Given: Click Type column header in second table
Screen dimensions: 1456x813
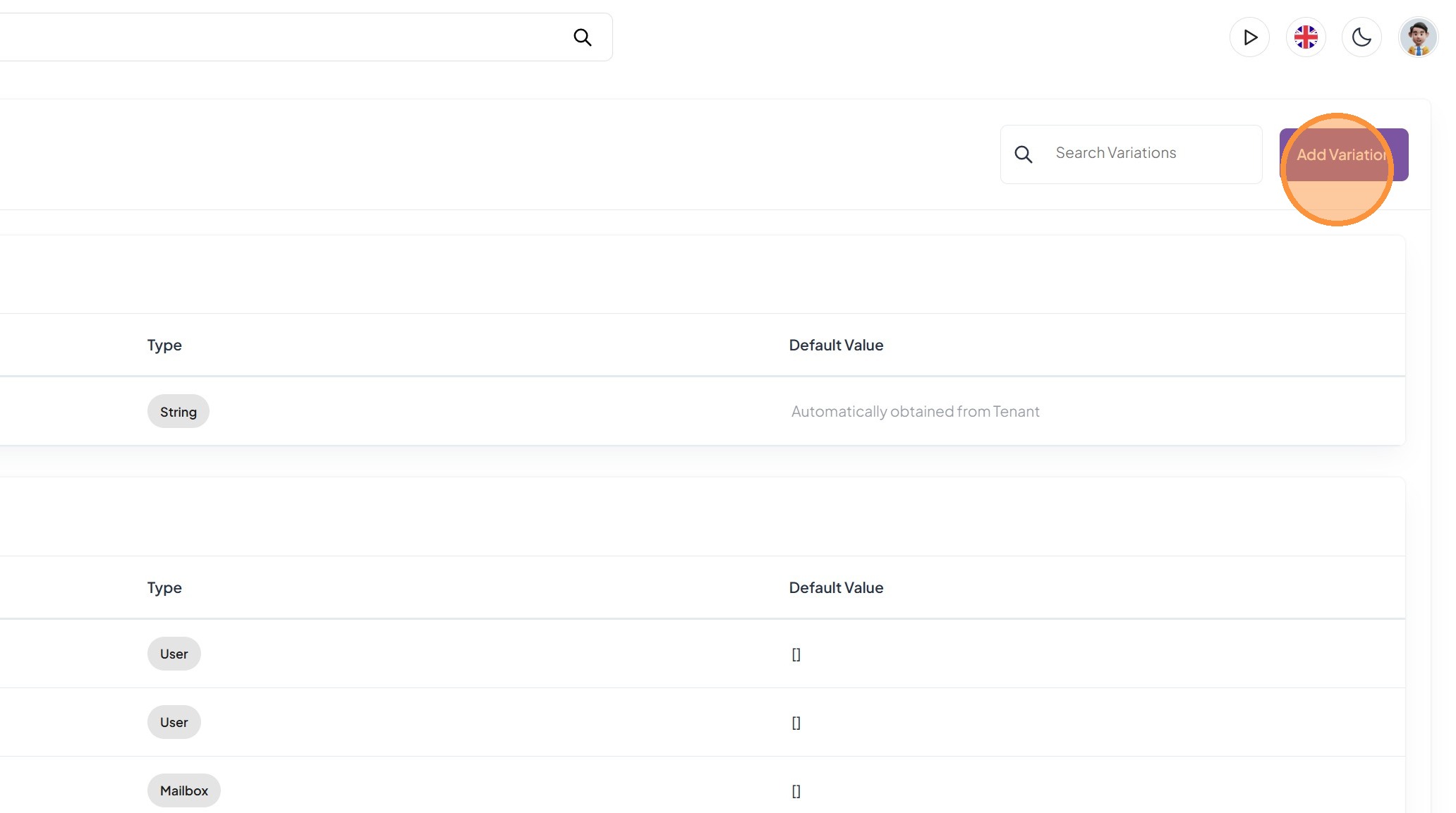Looking at the screenshot, I should click(x=164, y=588).
